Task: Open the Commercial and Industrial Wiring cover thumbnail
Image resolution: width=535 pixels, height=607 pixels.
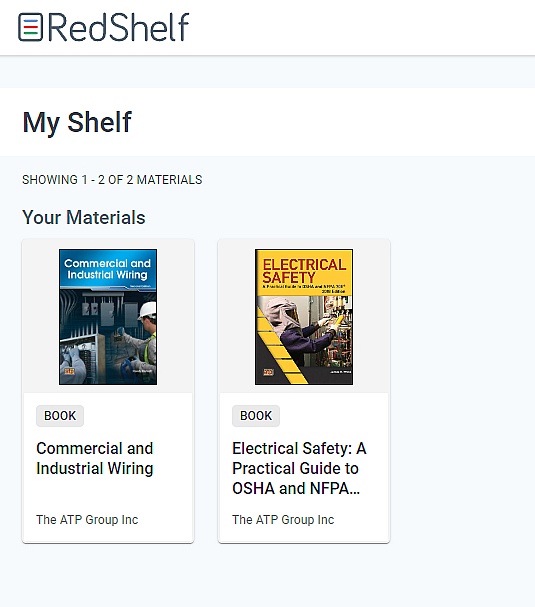Action: (108, 317)
